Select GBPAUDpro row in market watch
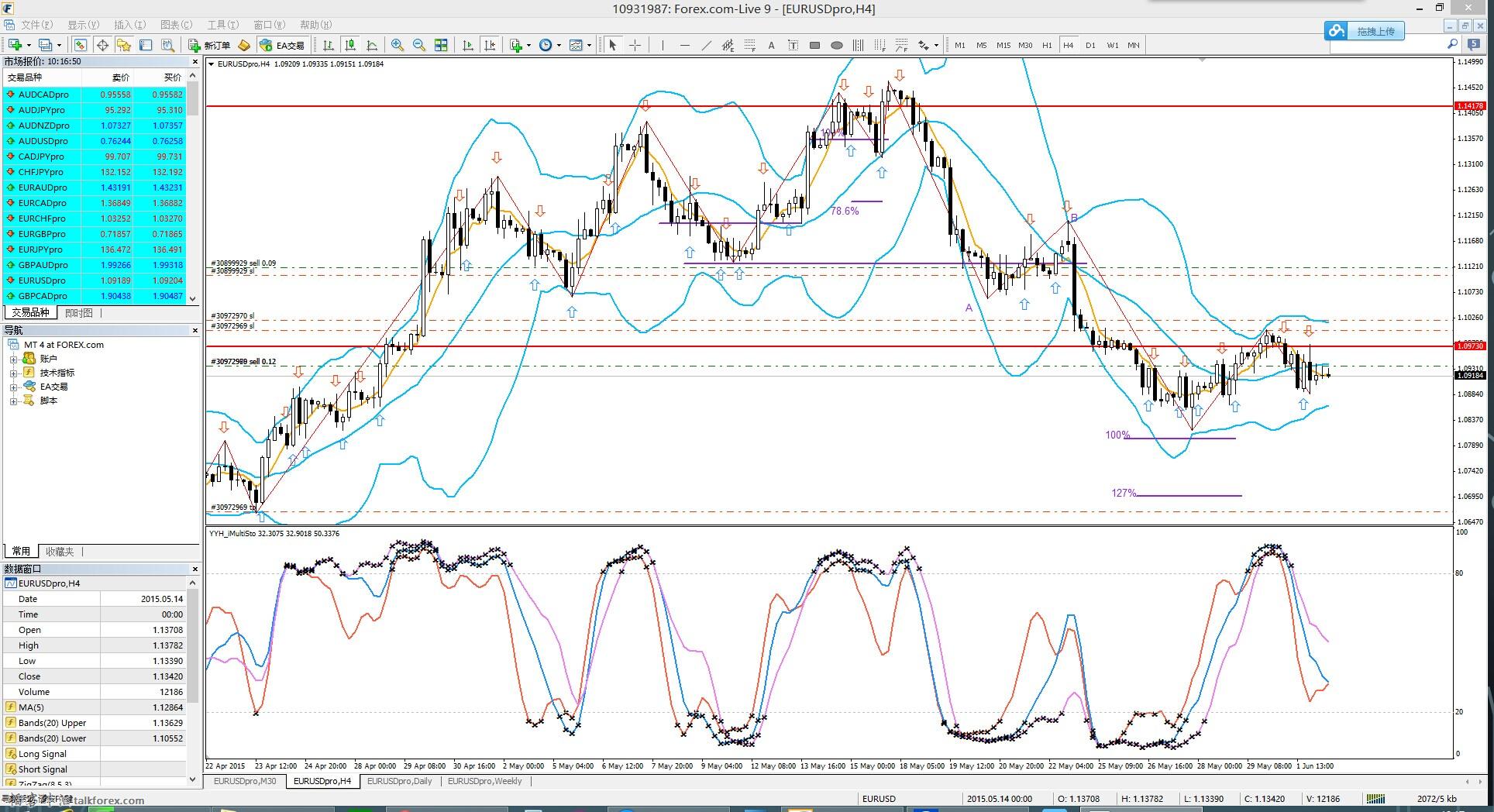This screenshot has height=812, width=1494. pos(95,265)
